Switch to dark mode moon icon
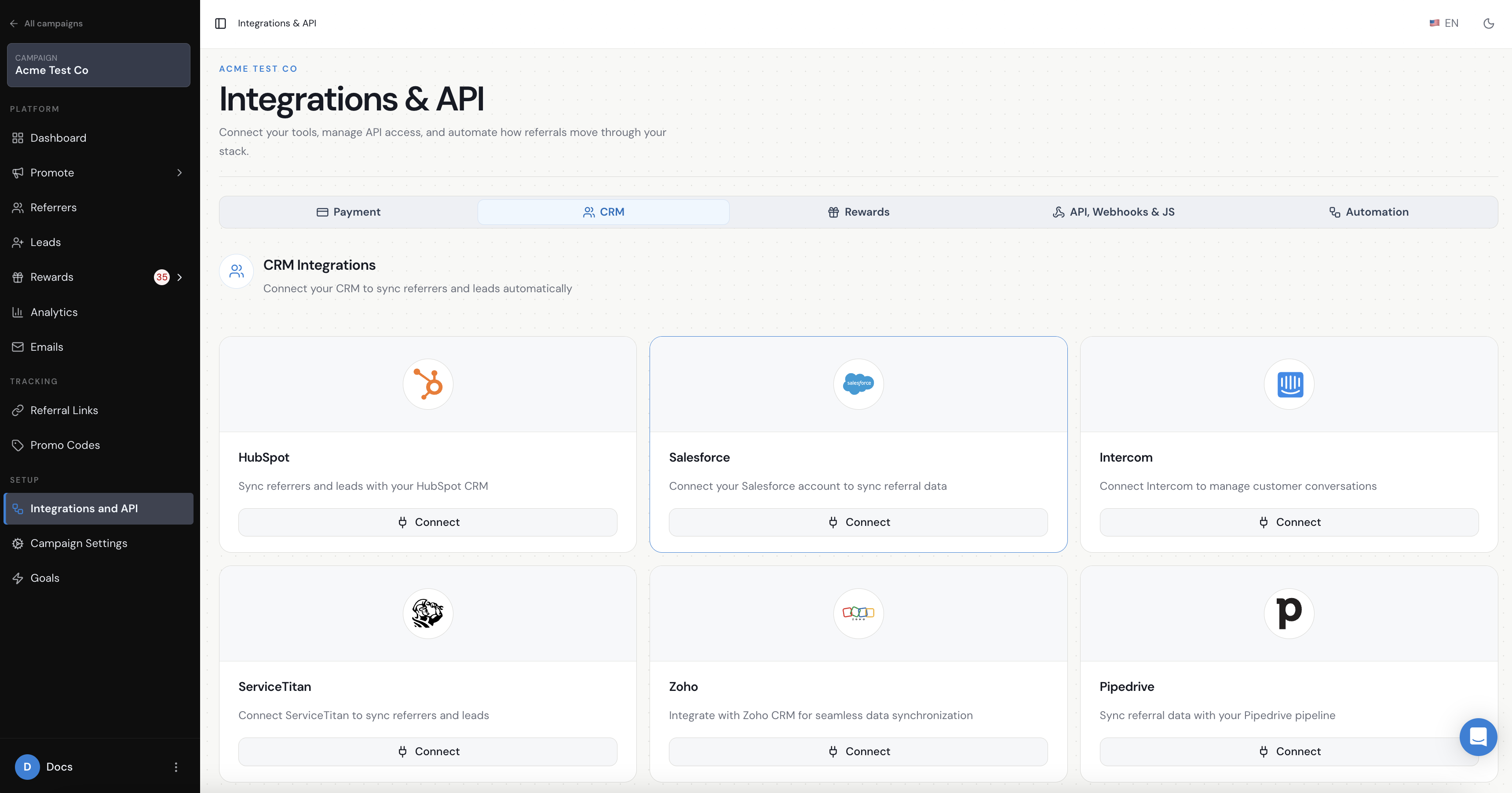The width and height of the screenshot is (1512, 793). click(x=1489, y=23)
